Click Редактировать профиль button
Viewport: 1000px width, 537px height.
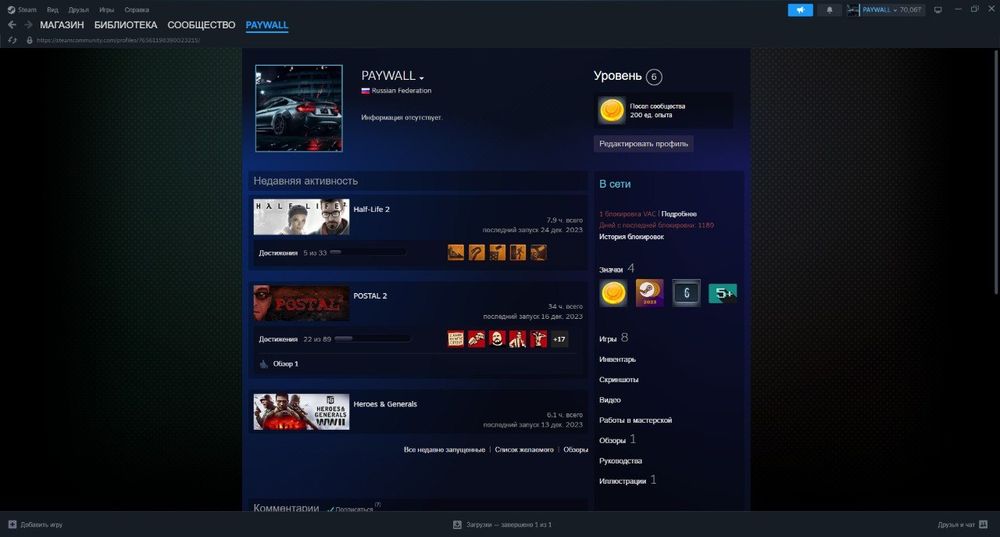pyautogui.click(x=643, y=143)
